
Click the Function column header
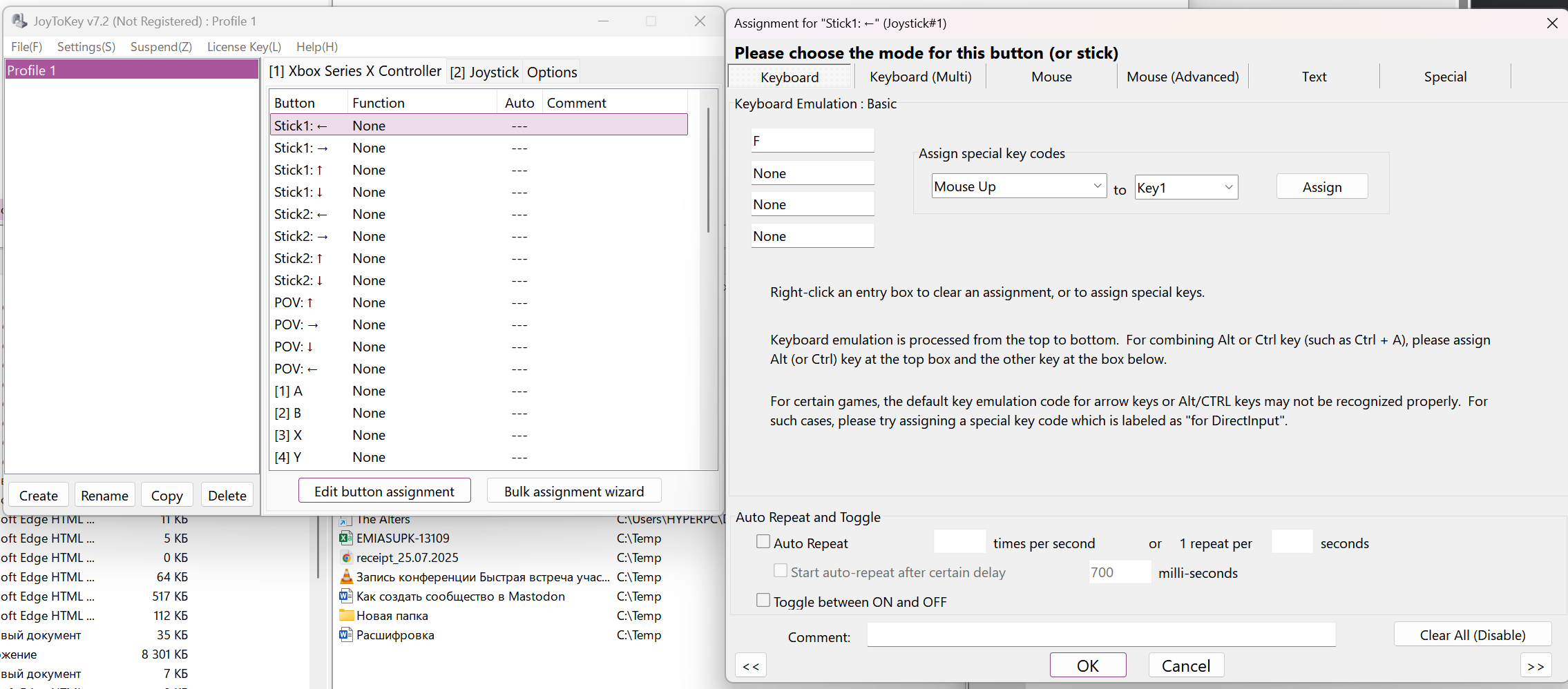click(x=423, y=102)
